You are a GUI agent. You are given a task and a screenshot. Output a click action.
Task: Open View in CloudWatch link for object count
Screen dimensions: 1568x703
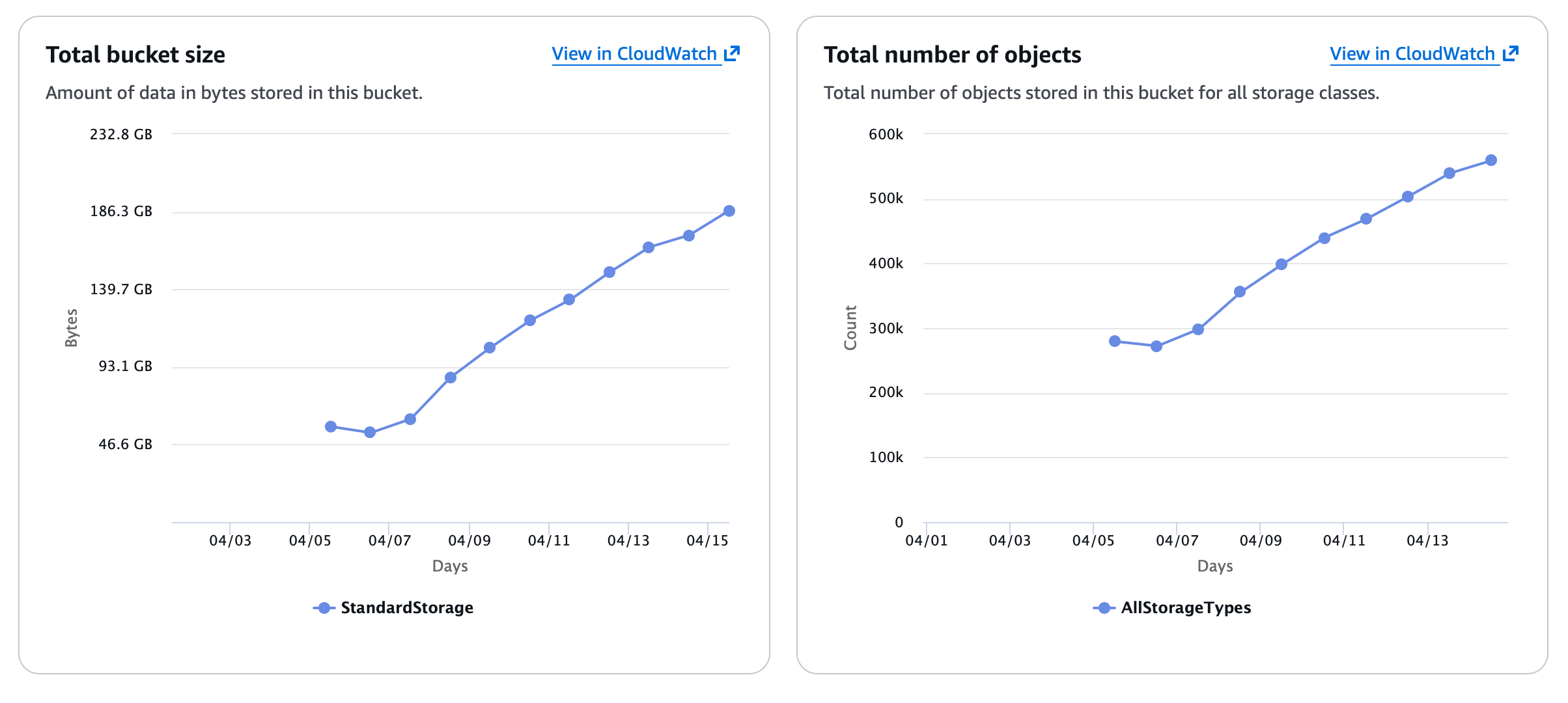click(1412, 54)
